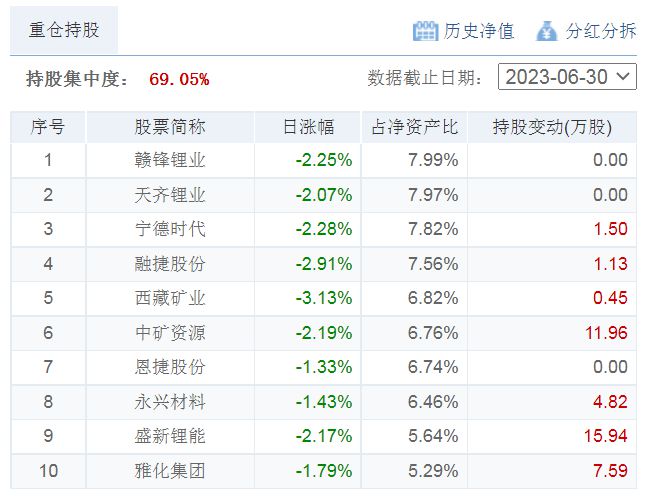Screen dimensions: 646x504
Task: Click the 日涨幅 column header
Action: pyautogui.click(x=308, y=127)
